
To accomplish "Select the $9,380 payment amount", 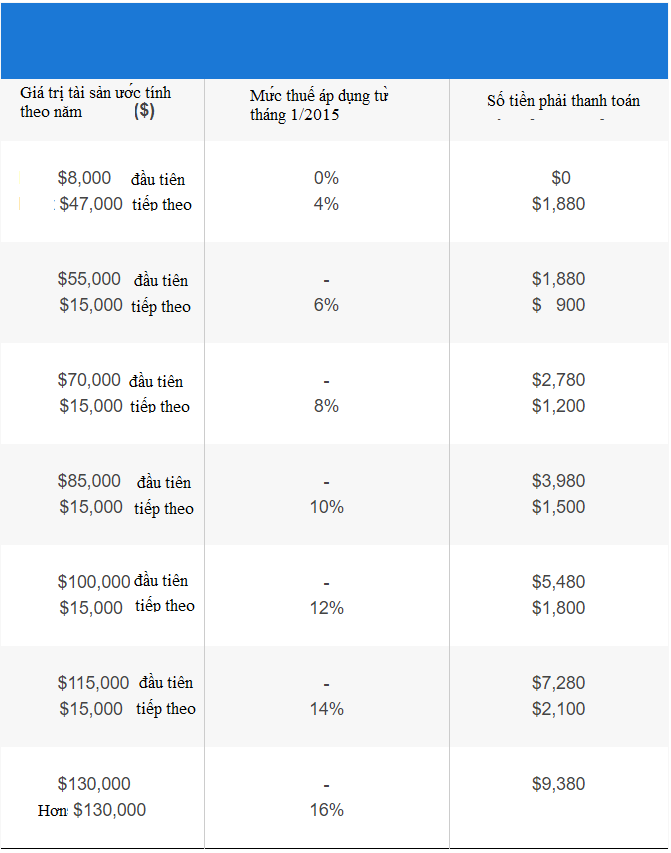I will tap(558, 784).
